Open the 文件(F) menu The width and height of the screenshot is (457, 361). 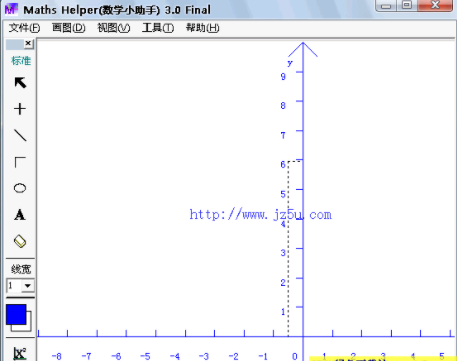24,28
